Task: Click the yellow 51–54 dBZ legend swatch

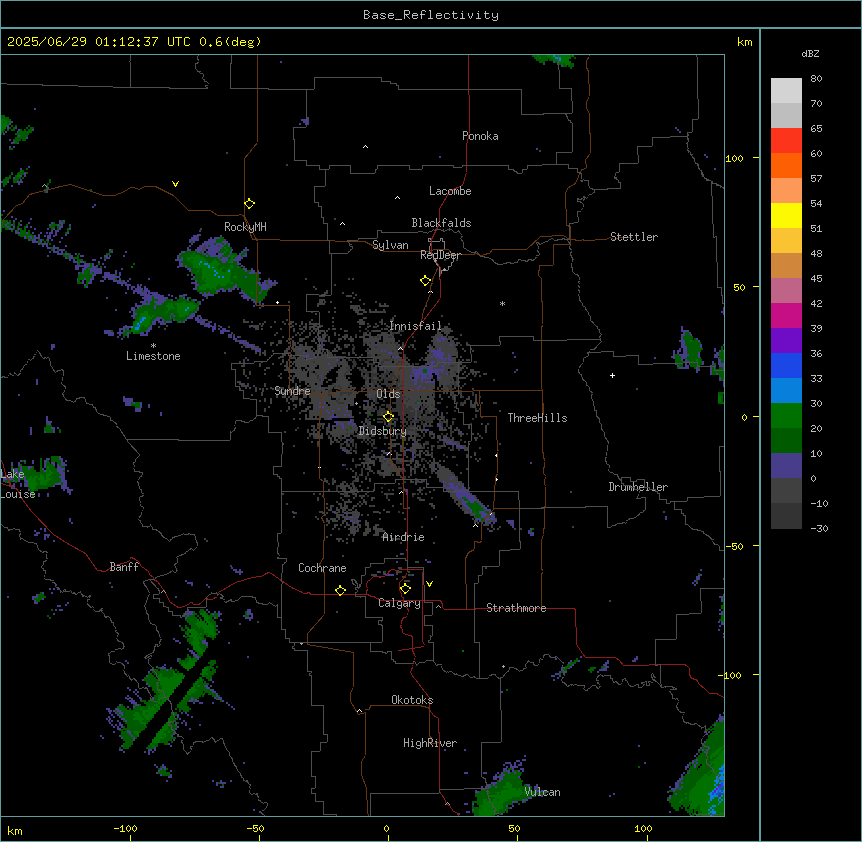Action: click(x=786, y=216)
